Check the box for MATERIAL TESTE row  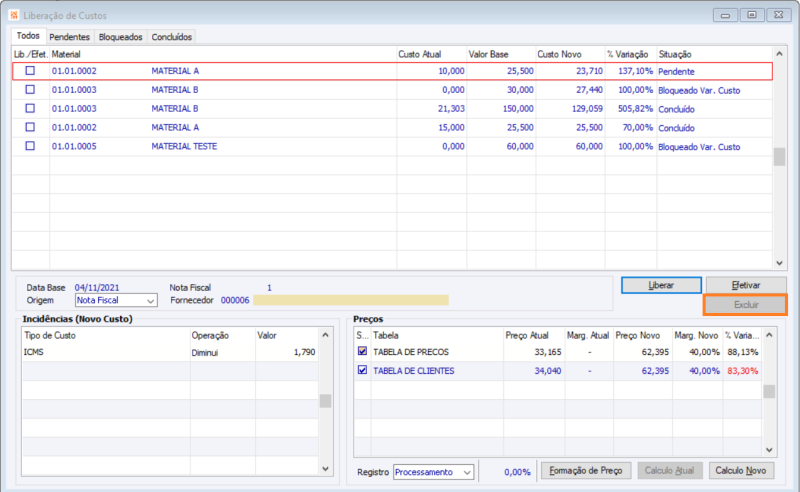coord(30,146)
